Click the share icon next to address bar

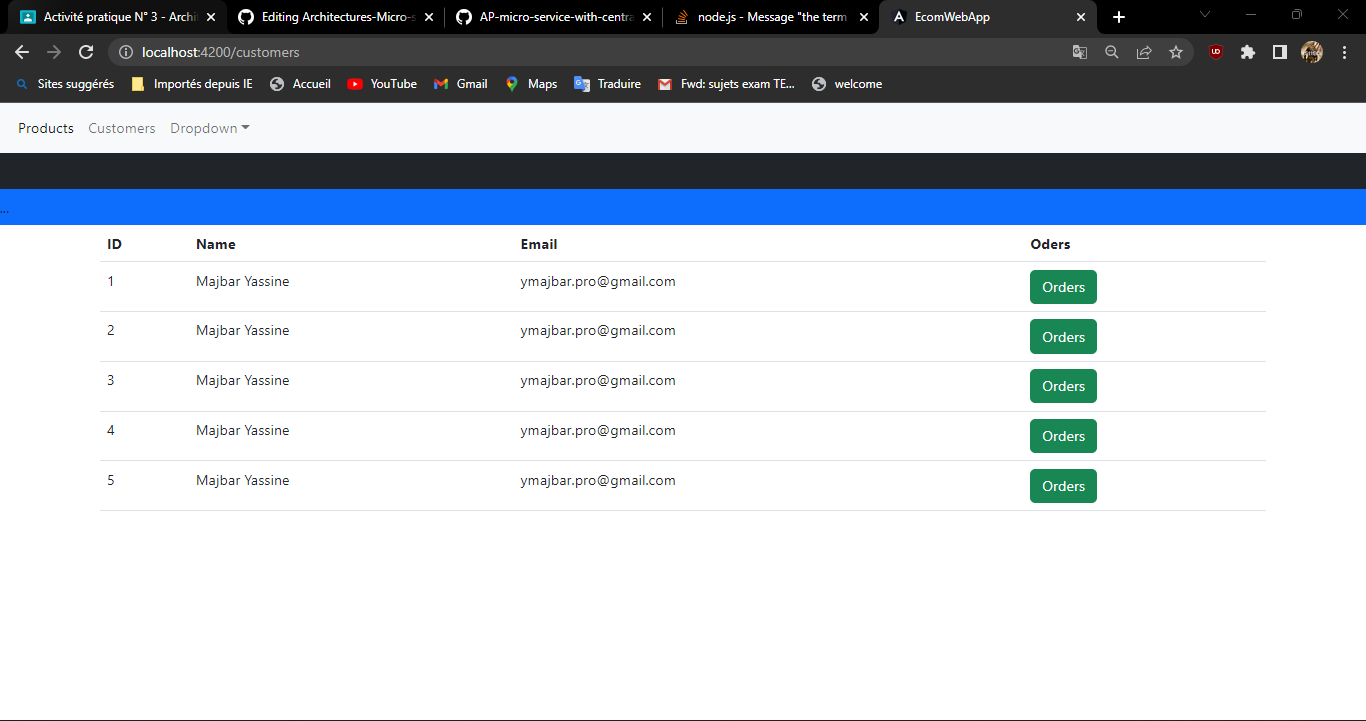tap(1144, 52)
